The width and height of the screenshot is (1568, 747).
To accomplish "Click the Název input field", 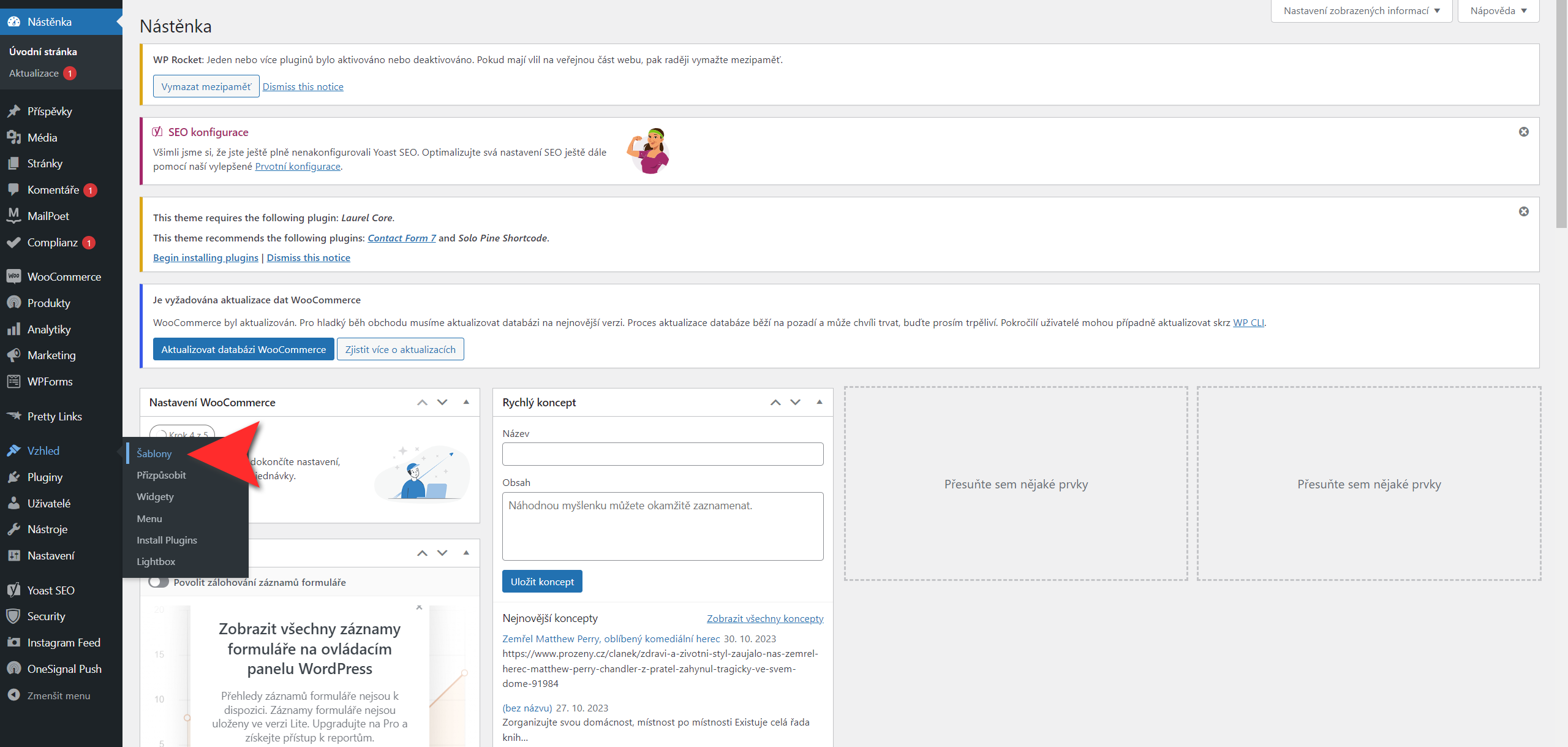I will tap(662, 454).
